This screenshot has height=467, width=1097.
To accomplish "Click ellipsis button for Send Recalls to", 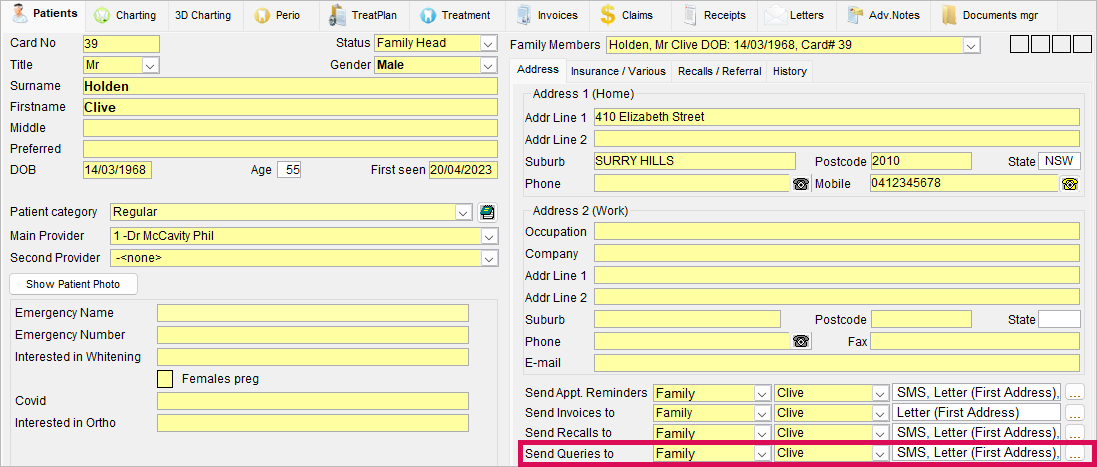I will click(x=1075, y=432).
